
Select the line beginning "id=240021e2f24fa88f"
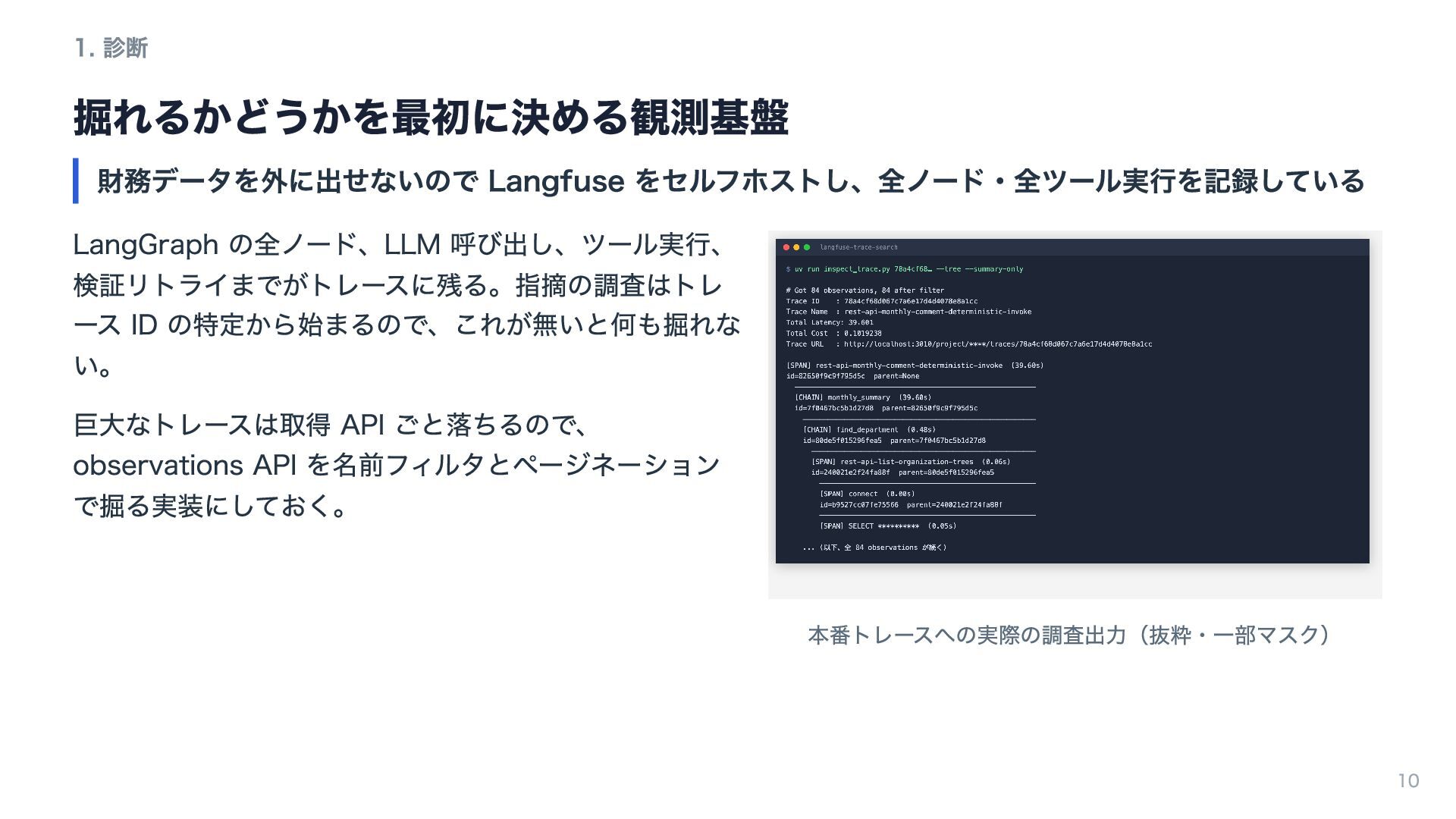coord(902,472)
